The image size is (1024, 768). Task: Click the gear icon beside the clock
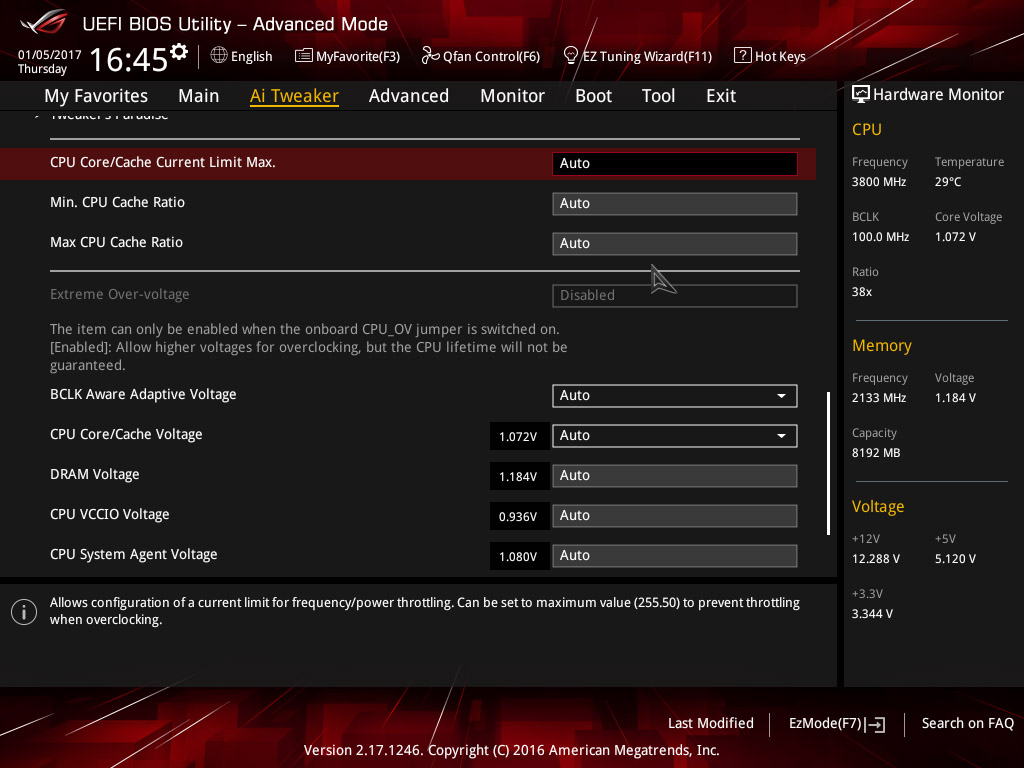[179, 51]
